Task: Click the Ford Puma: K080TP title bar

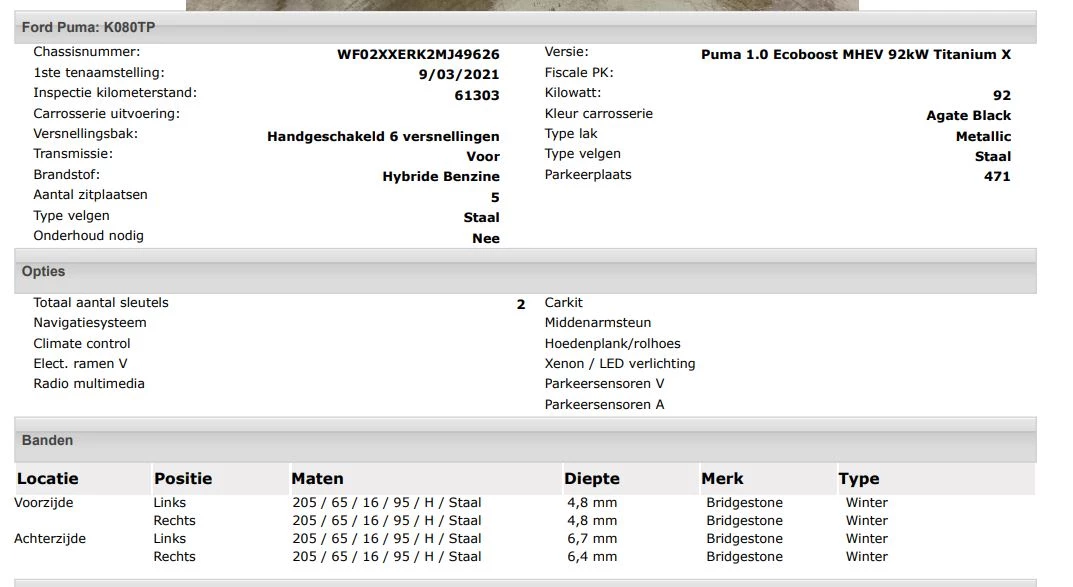Action: point(90,26)
